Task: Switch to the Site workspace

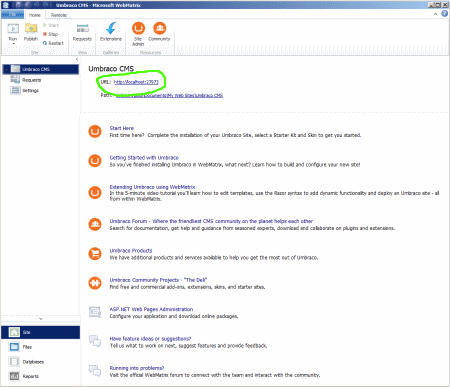Action: pos(40,332)
